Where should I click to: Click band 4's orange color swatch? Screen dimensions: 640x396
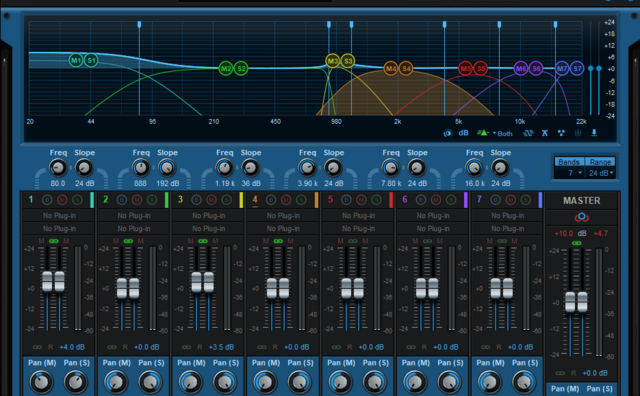point(316,200)
